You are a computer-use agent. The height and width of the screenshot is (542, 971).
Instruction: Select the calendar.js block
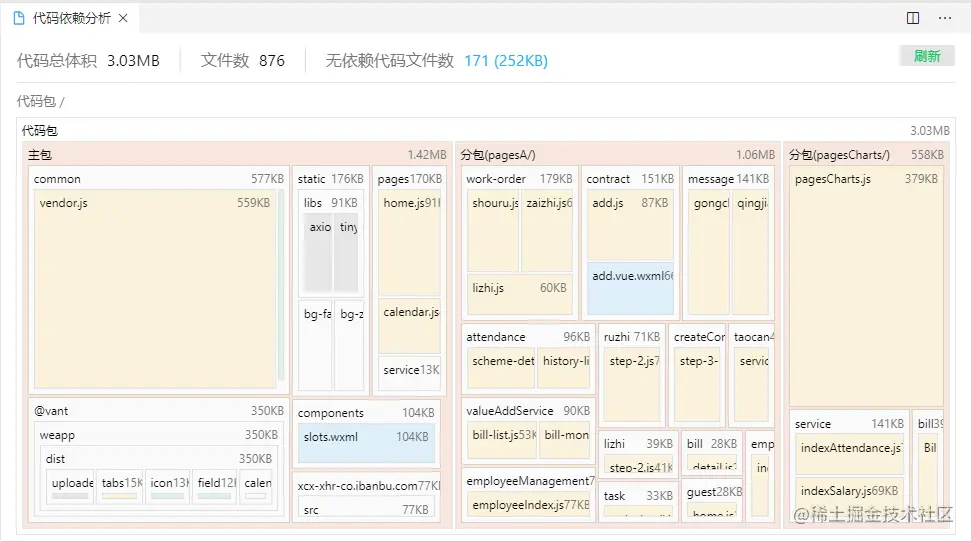(409, 326)
